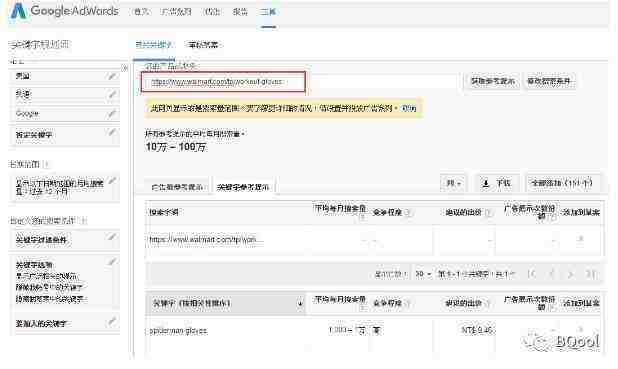Open the rows-per-page 30 dropdown
This screenshot has height=369, width=618.
coord(423,274)
